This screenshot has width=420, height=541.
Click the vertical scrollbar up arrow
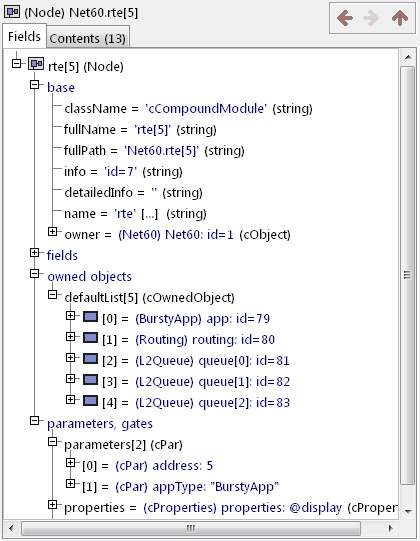pyautogui.click(x=408, y=57)
